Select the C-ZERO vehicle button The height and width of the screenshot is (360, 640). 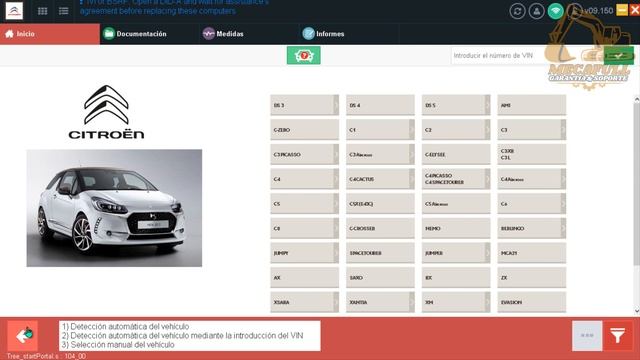[304, 130]
